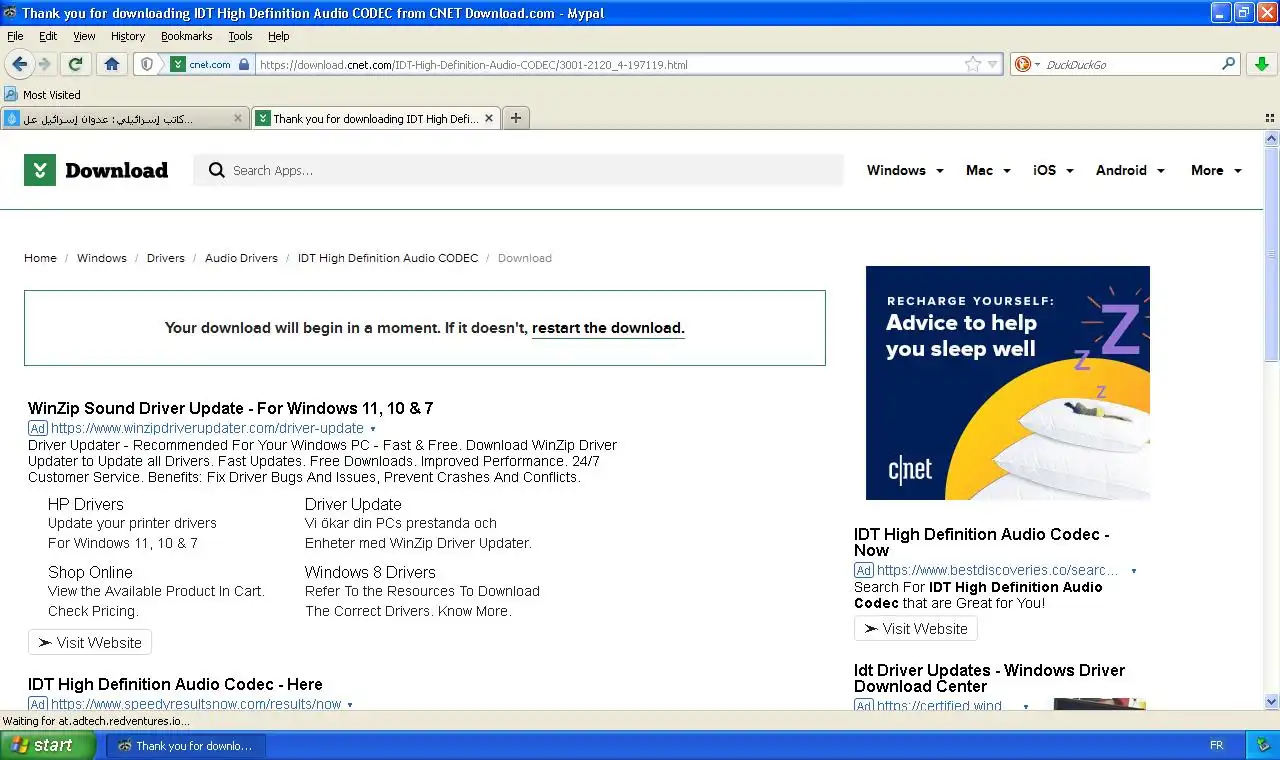This screenshot has width=1280, height=760.
Task: Open the Driver Update ad sublink
Action: pyautogui.click(x=353, y=504)
